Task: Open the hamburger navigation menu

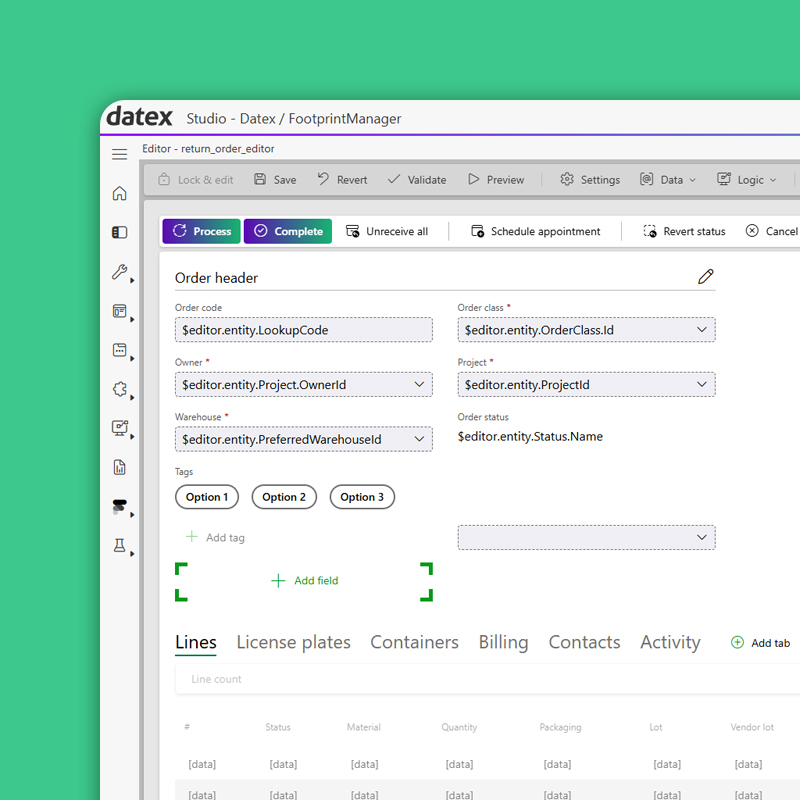Action: point(119,154)
